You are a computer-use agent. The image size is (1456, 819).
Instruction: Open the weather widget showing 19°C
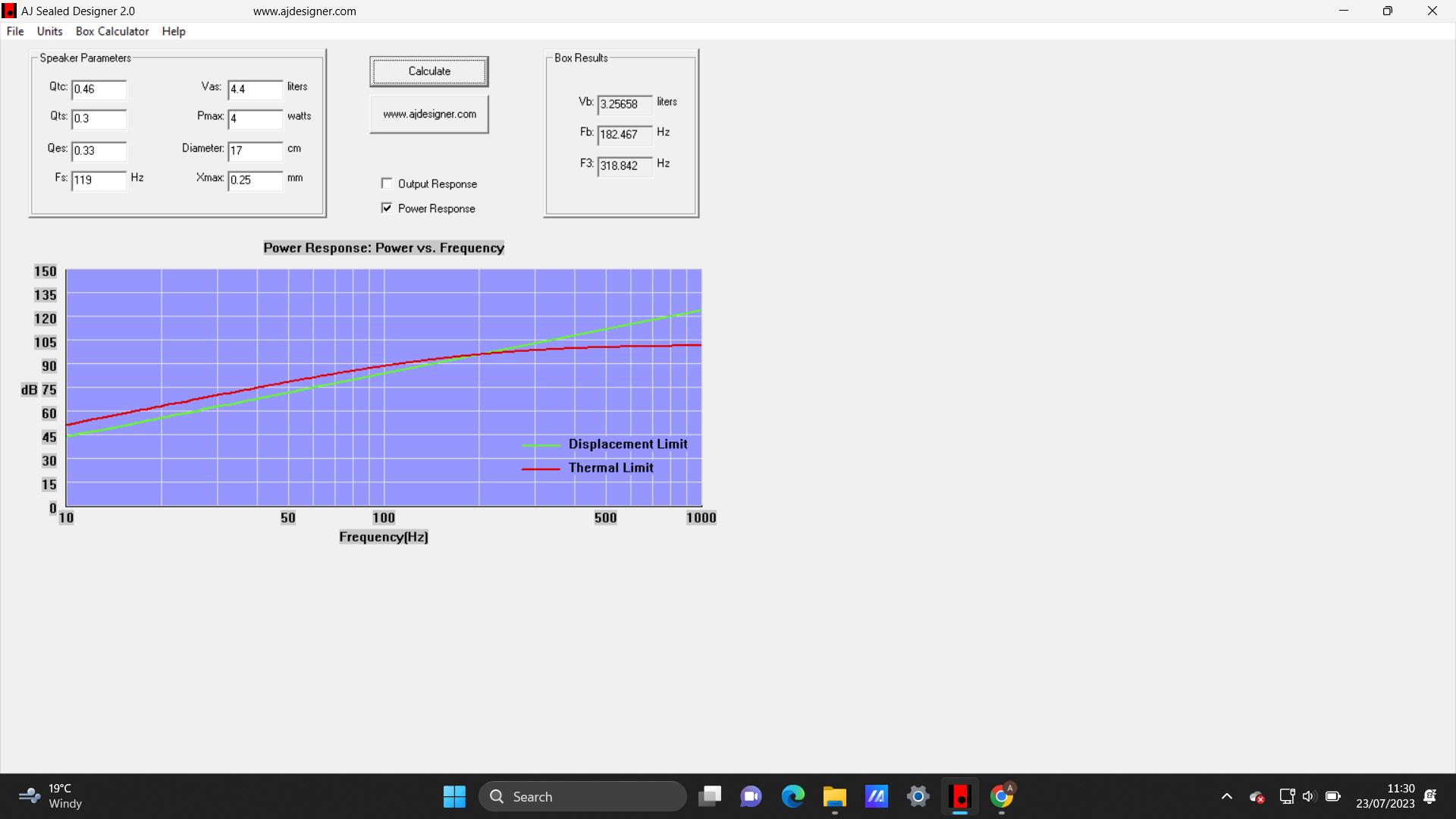50,796
